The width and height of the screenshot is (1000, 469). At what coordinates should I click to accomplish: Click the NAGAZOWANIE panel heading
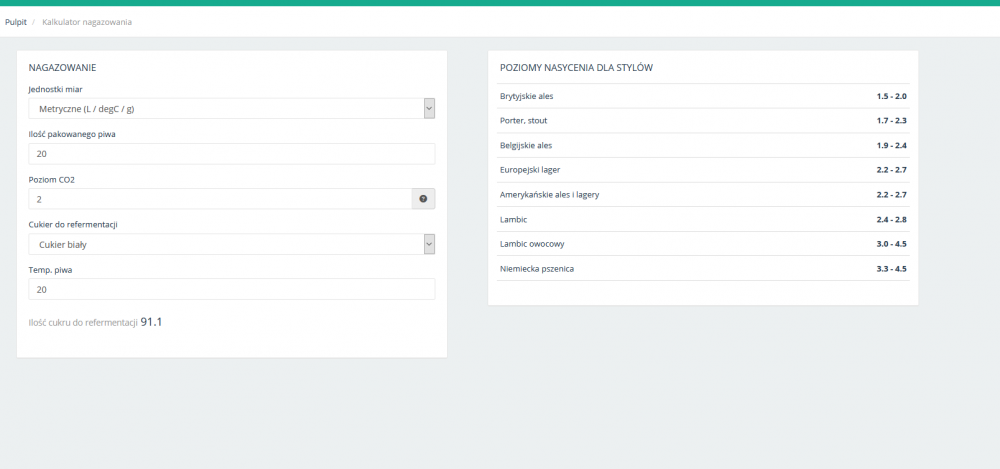coord(62,67)
